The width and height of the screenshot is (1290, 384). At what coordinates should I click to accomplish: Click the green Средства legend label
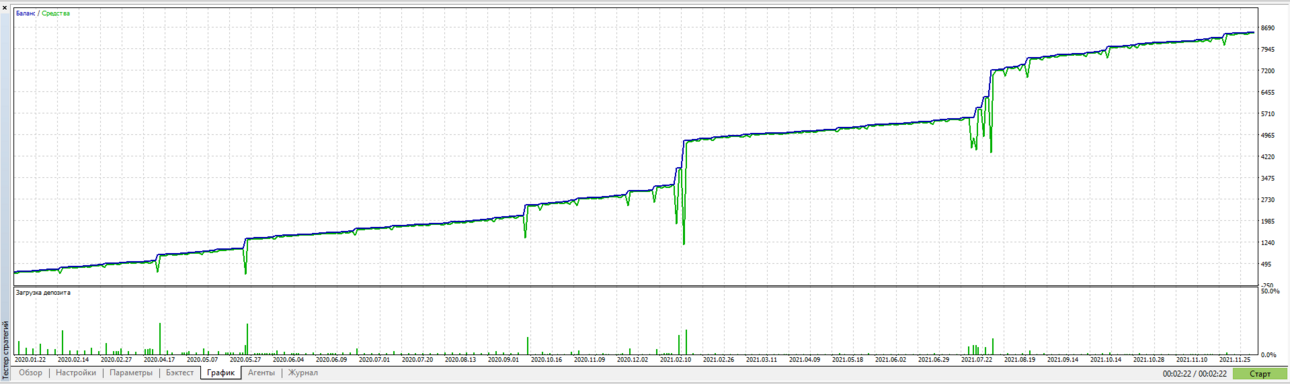(x=56, y=13)
